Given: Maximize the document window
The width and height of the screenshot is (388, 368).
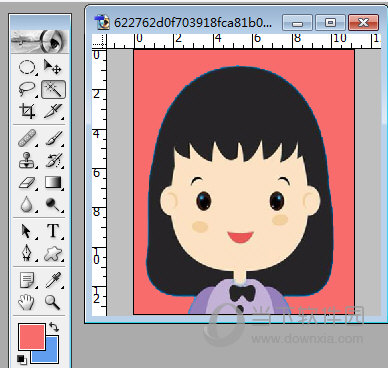Looking at the screenshot, I should pos(330,23).
